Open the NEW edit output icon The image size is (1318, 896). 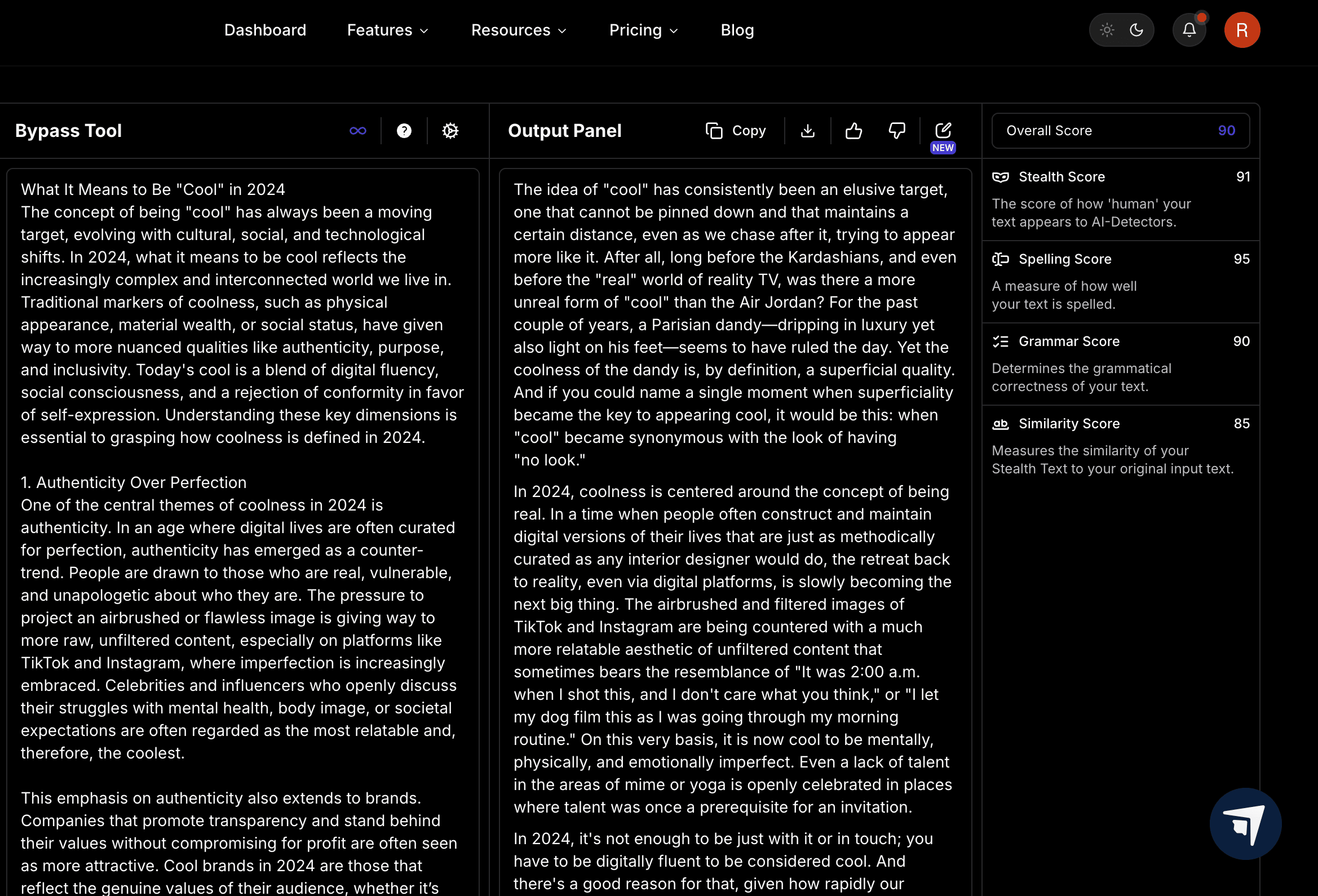pos(943,131)
